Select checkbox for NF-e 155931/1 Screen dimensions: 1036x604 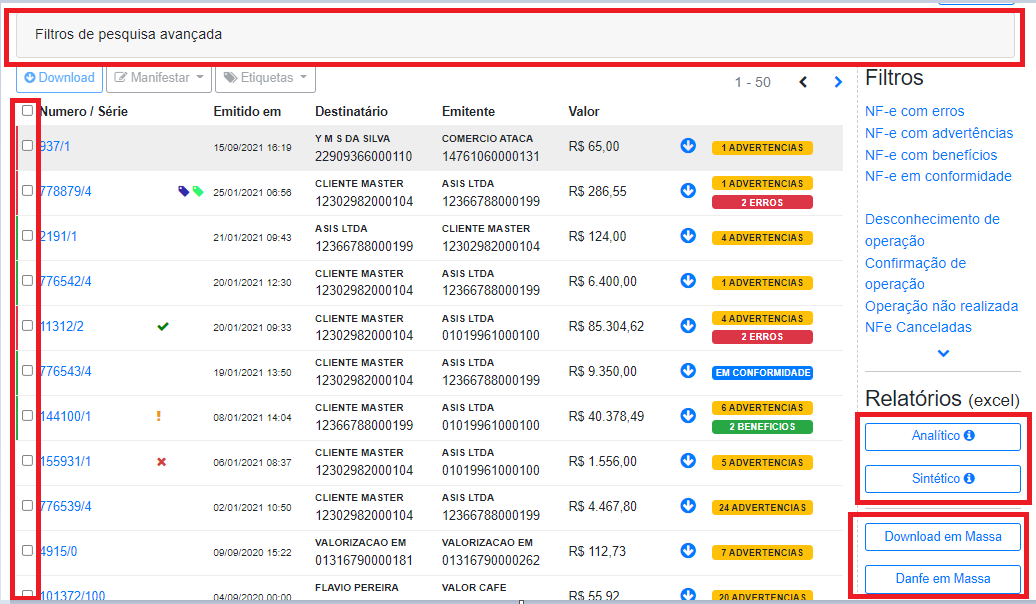27,460
